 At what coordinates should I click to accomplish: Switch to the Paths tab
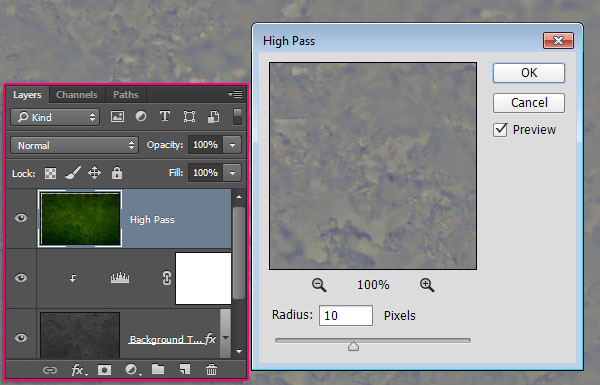point(126,95)
